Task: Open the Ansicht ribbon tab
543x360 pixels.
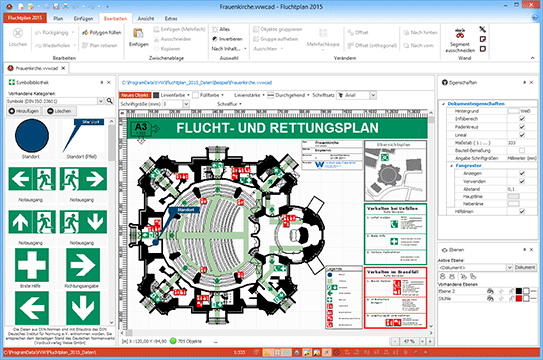Action: [x=146, y=18]
